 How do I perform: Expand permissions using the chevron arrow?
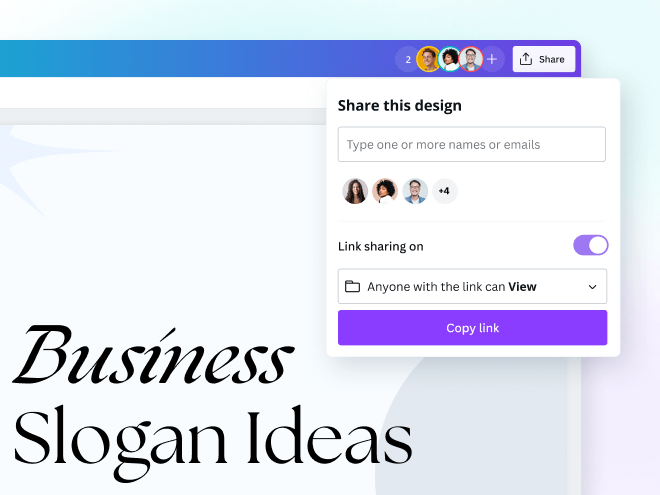(592, 287)
